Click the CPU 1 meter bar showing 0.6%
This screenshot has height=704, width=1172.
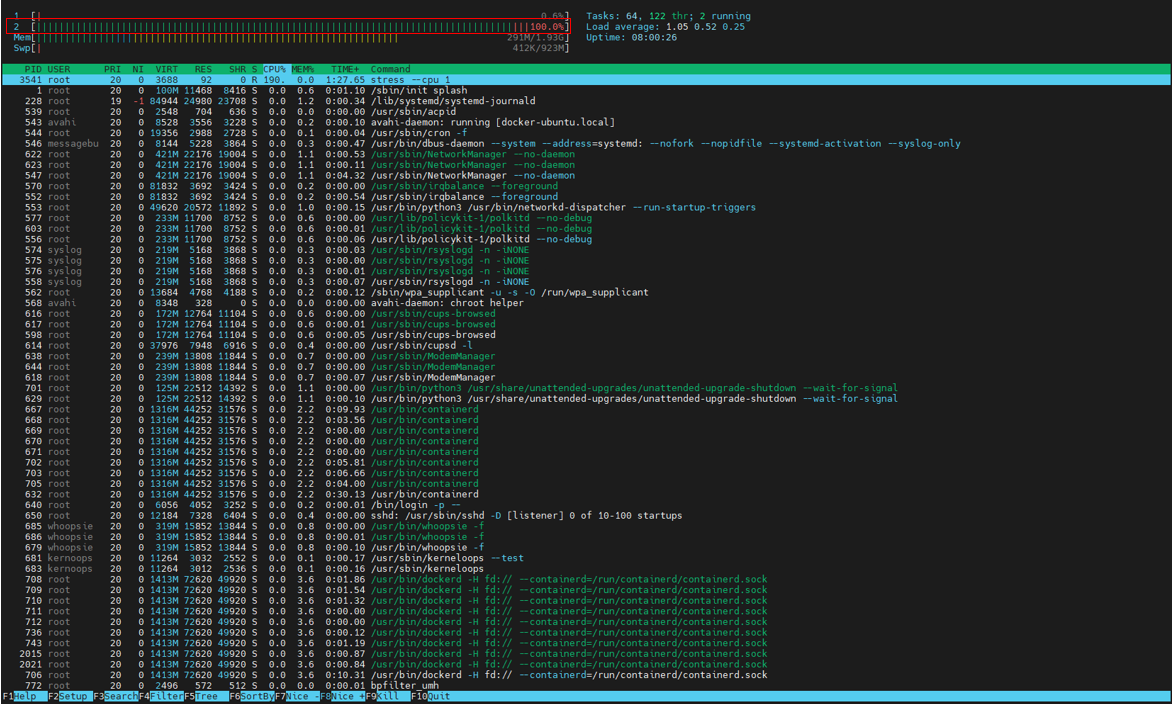point(291,16)
